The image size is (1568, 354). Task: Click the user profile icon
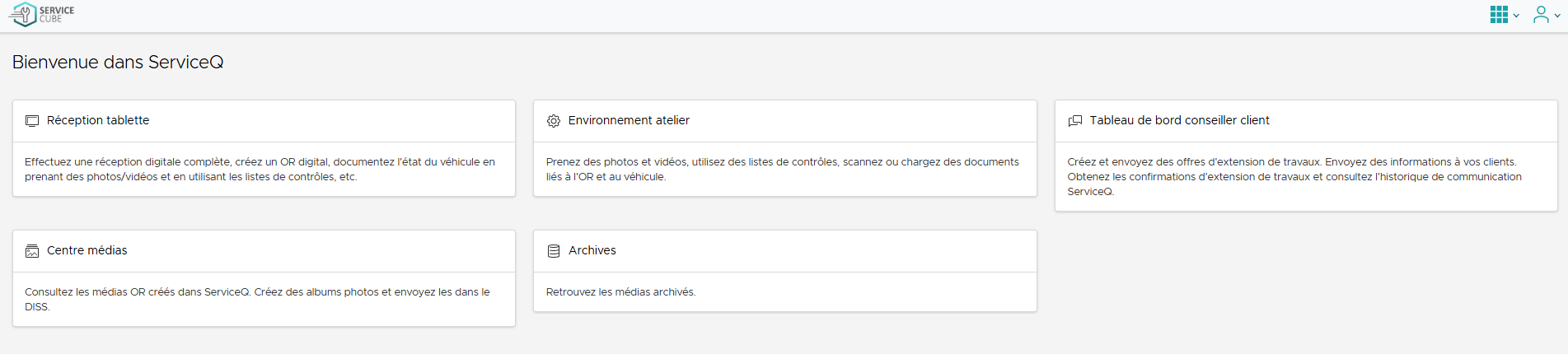1540,15
